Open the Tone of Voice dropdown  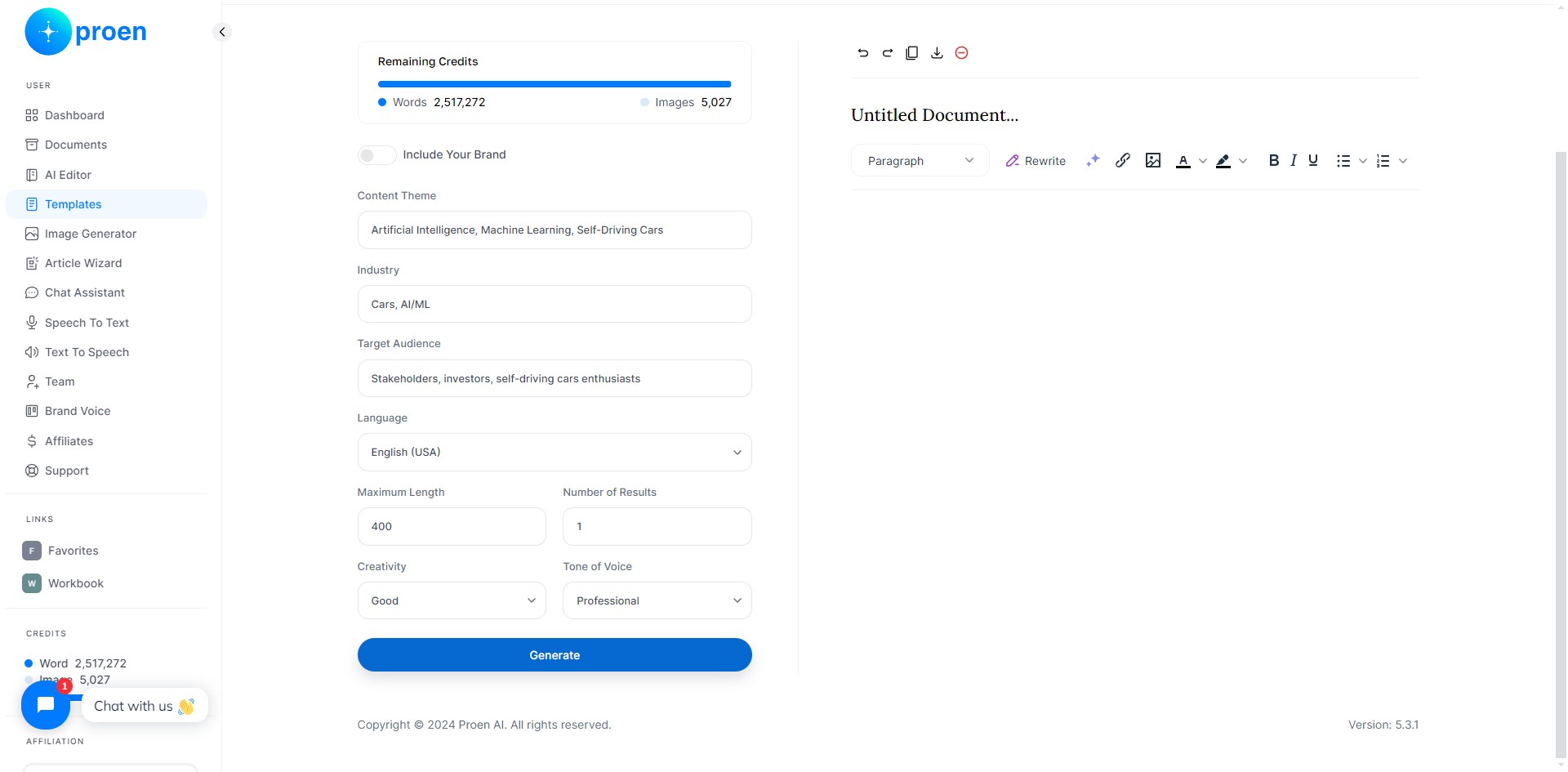coord(657,600)
